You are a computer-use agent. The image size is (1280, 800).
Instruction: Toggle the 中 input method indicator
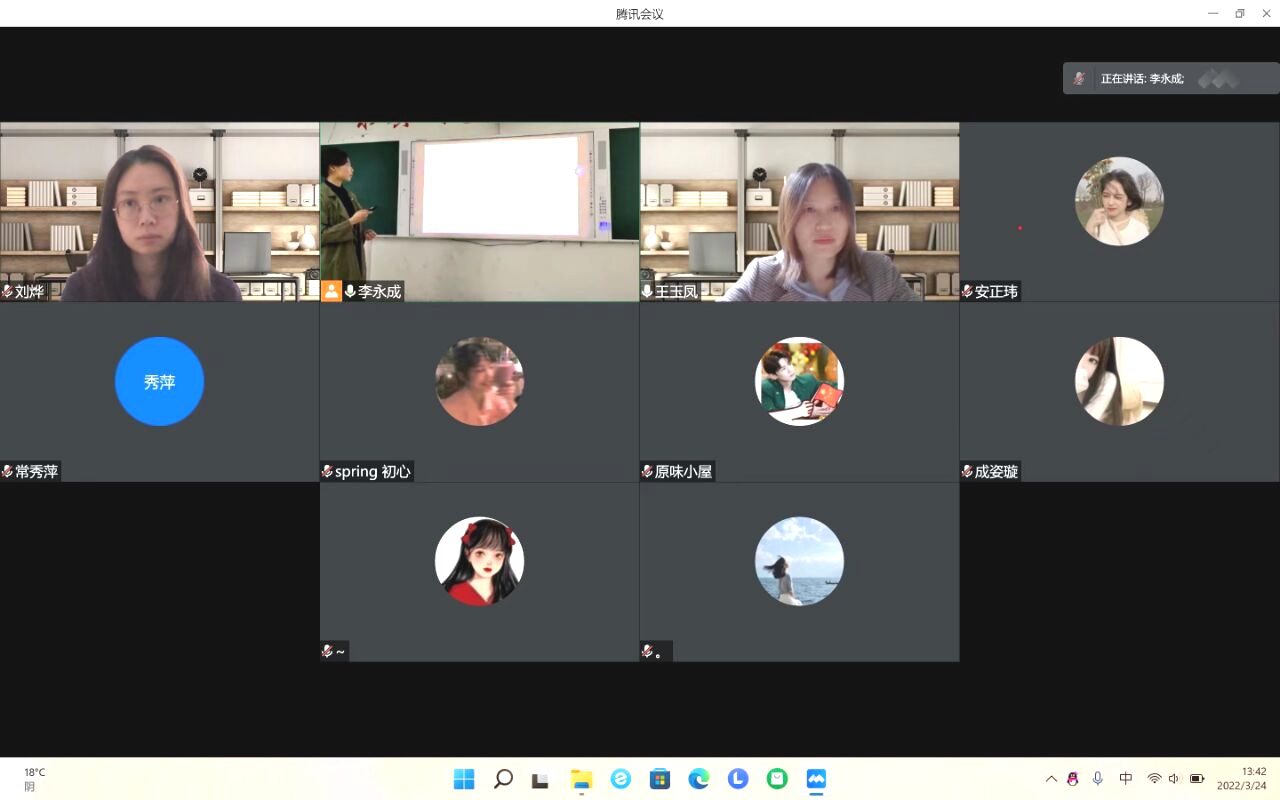(1126, 779)
